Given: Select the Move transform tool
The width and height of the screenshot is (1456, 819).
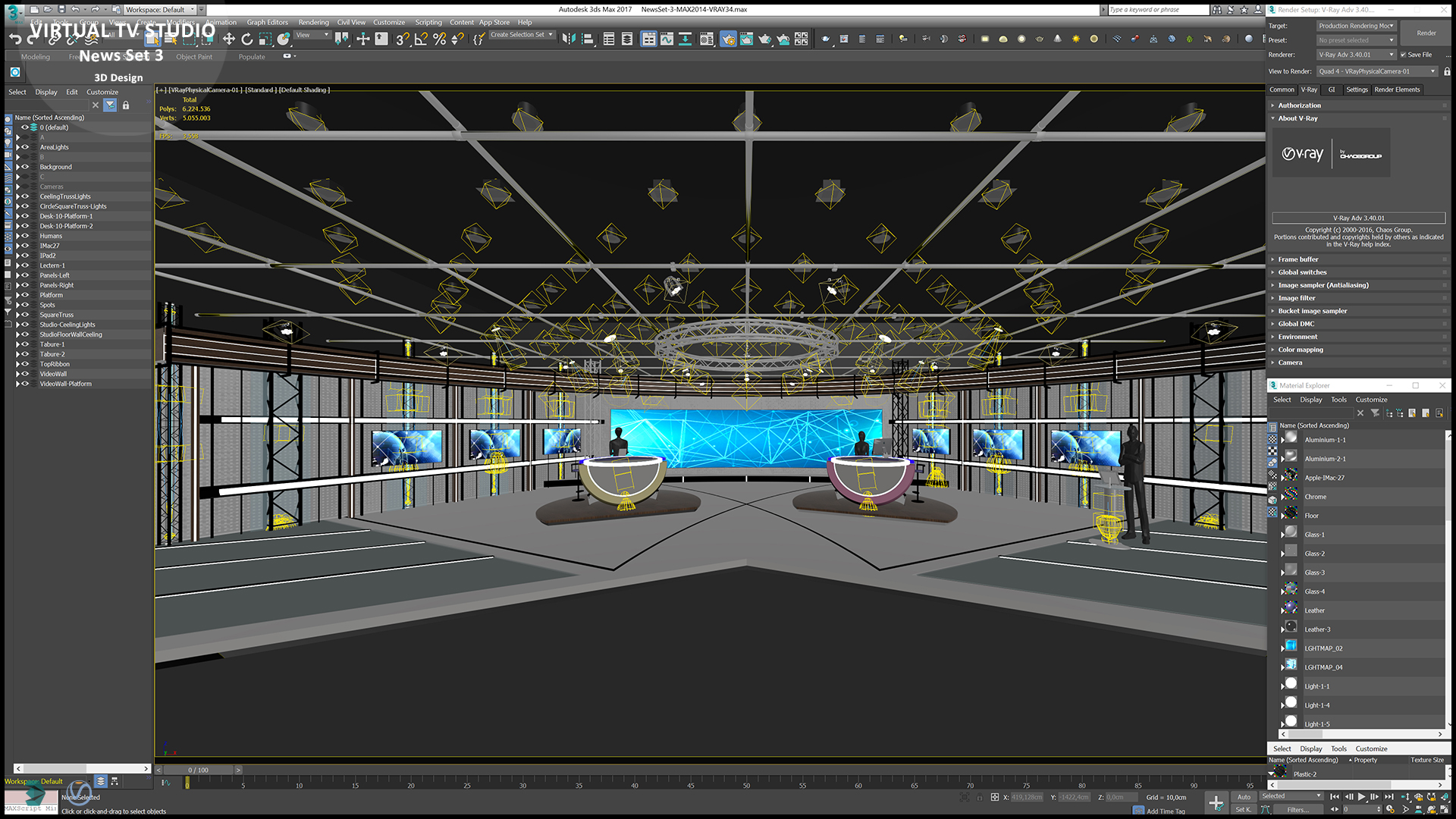Looking at the screenshot, I should 228,39.
